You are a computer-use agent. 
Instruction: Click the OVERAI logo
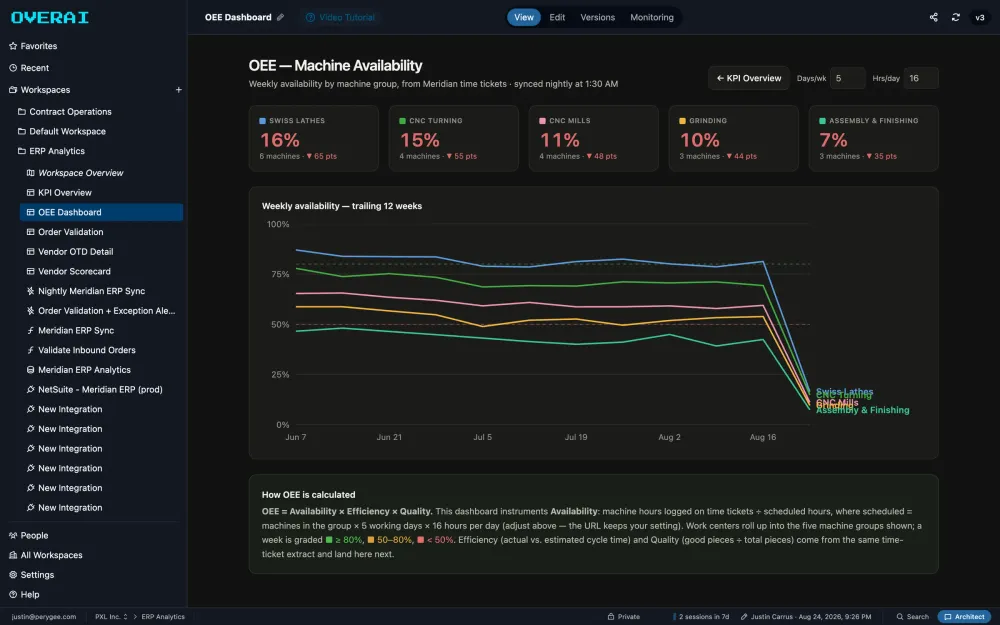pos(50,18)
